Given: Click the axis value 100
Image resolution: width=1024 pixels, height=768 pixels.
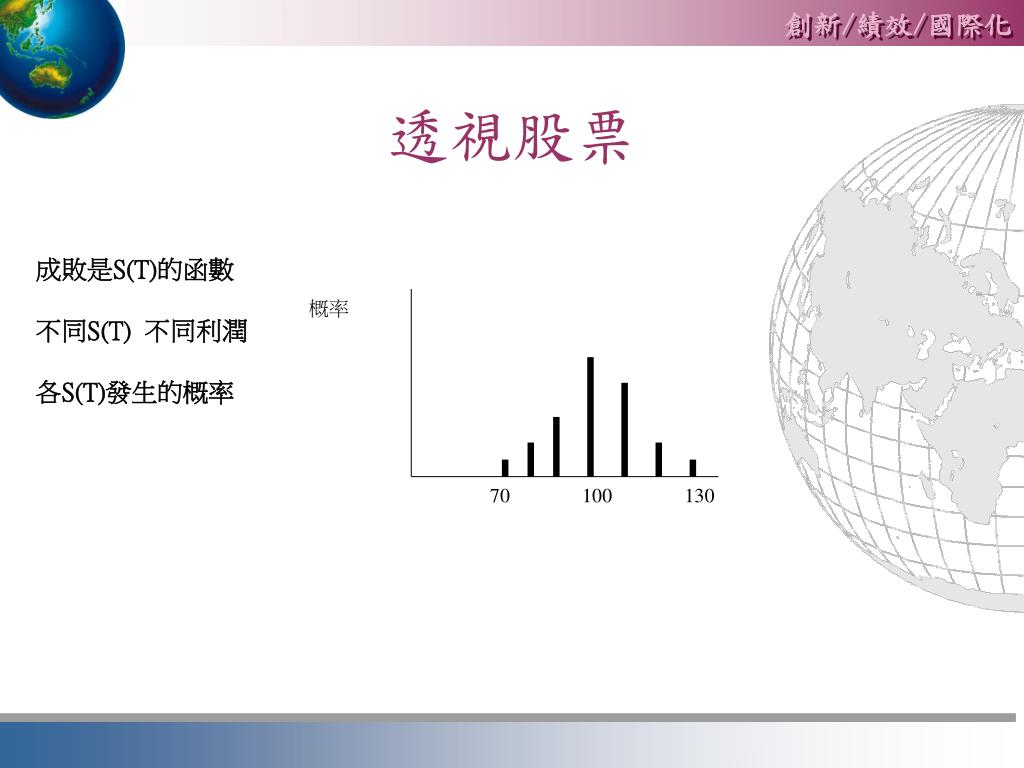Looking at the screenshot, I should pos(597,496).
